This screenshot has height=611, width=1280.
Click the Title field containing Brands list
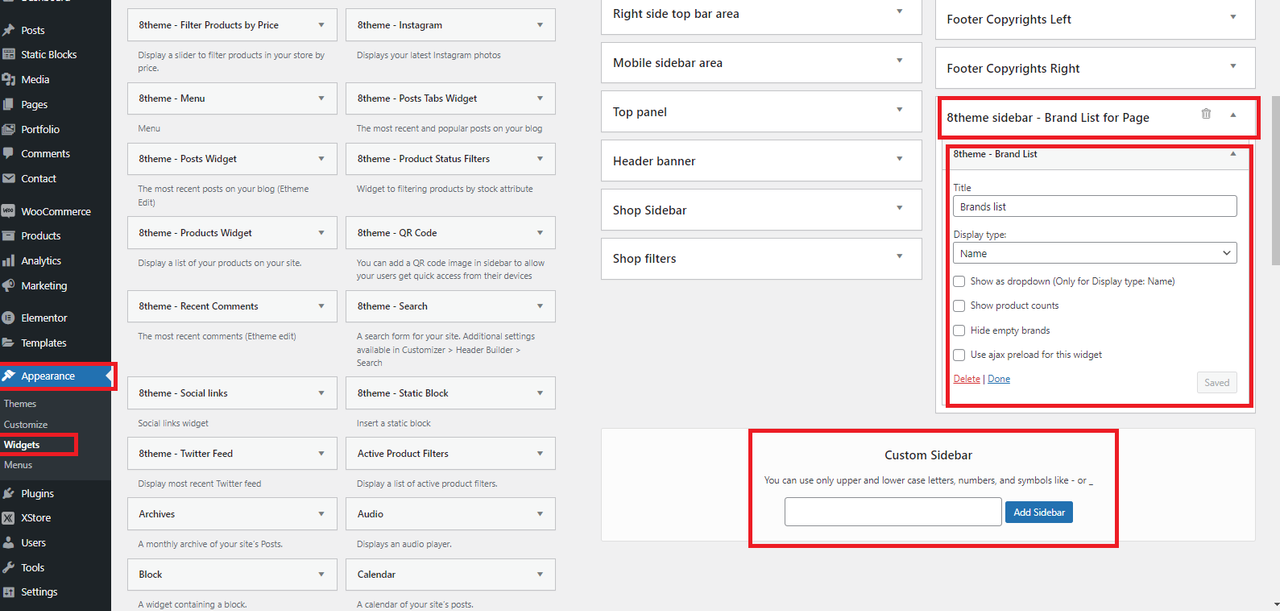coord(1095,206)
